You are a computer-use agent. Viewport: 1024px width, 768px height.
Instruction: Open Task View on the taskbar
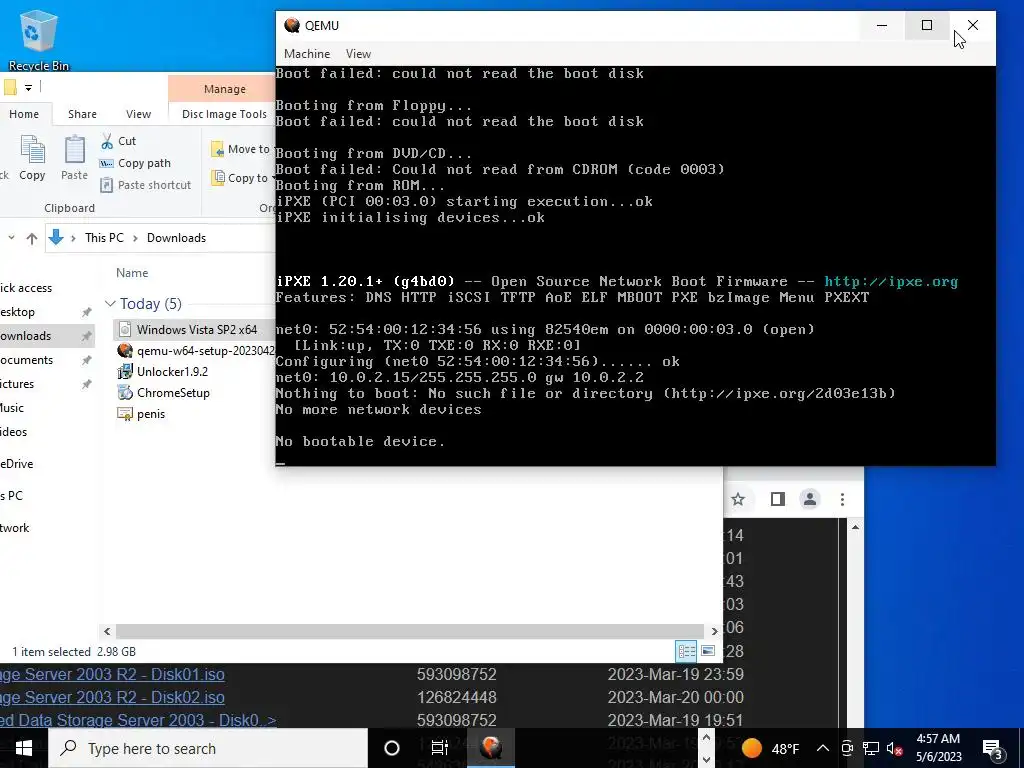[x=440, y=748]
